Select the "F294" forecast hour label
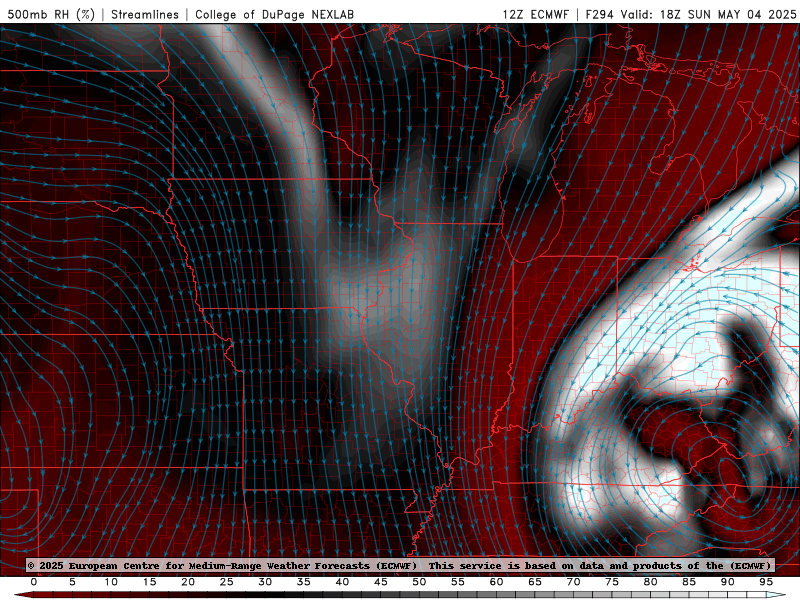 coord(600,15)
